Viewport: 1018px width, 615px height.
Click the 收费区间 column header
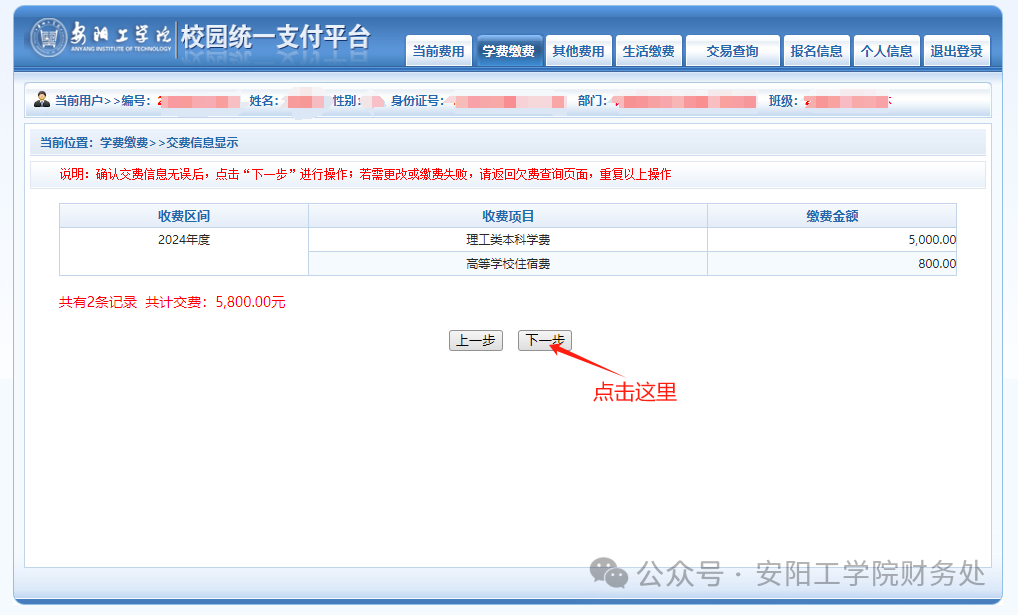coord(184,216)
